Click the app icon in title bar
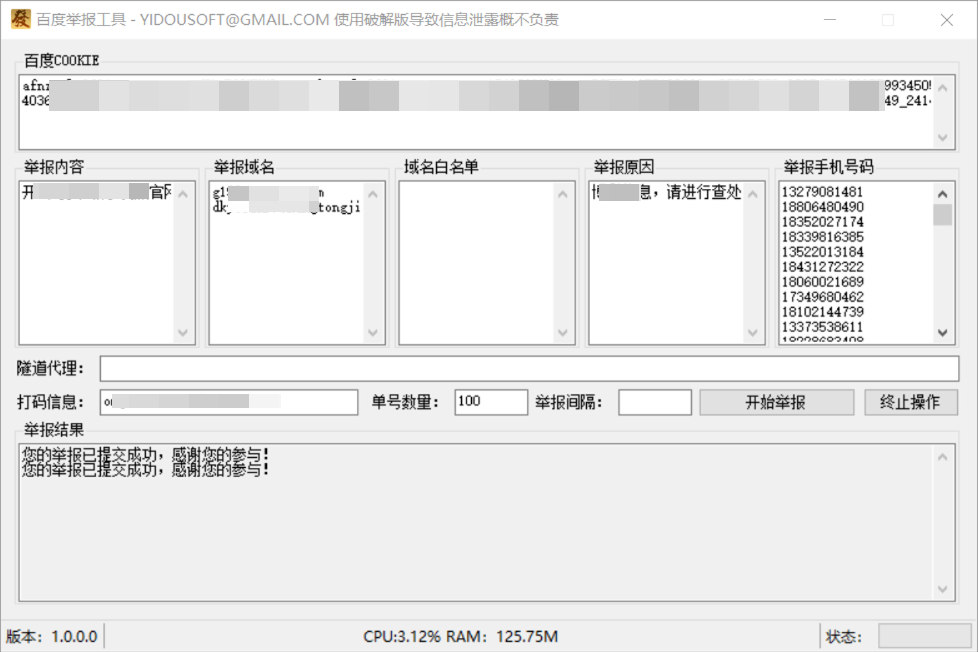The width and height of the screenshot is (978, 652). (21, 19)
